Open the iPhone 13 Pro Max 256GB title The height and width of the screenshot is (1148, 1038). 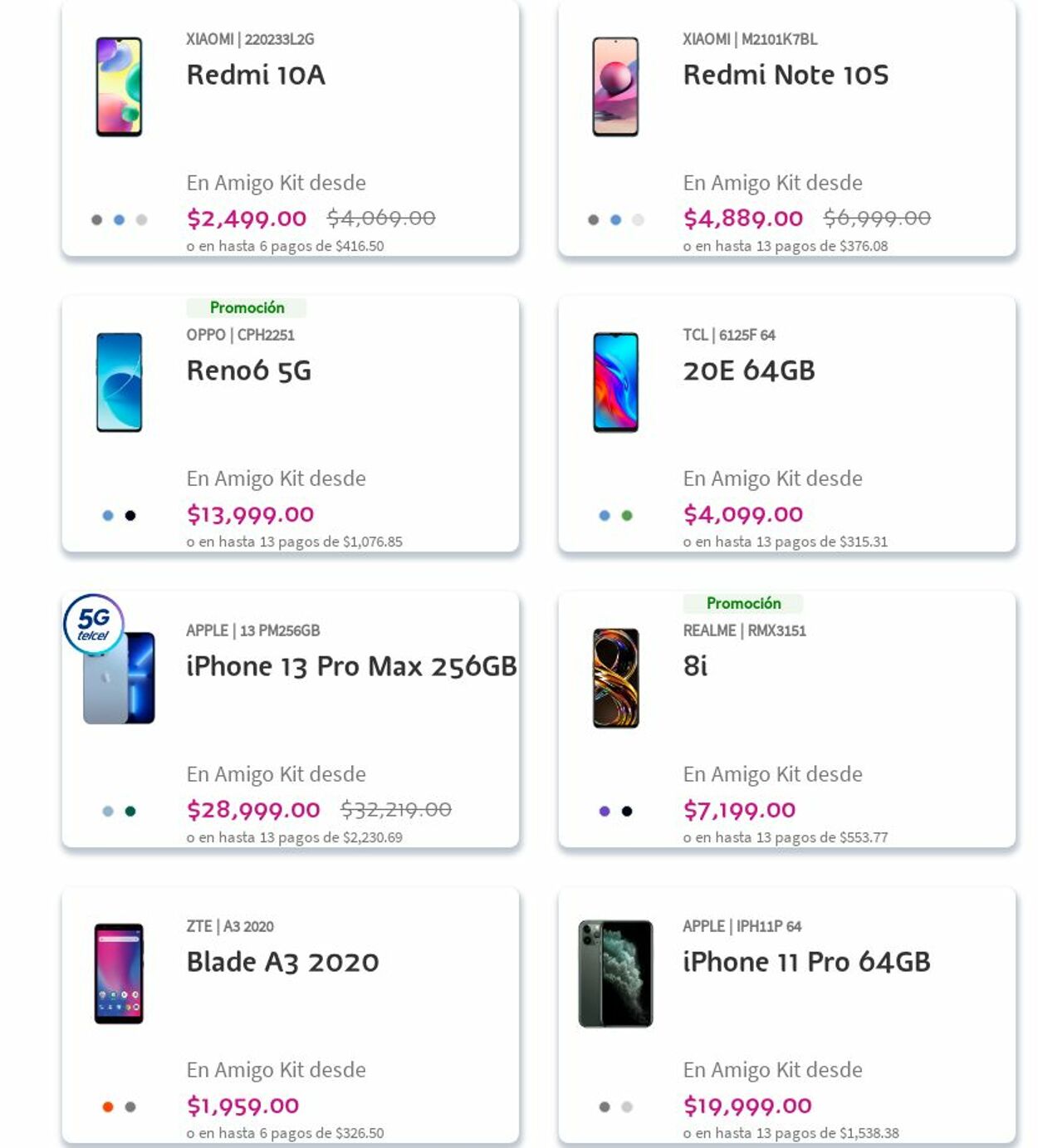click(351, 666)
